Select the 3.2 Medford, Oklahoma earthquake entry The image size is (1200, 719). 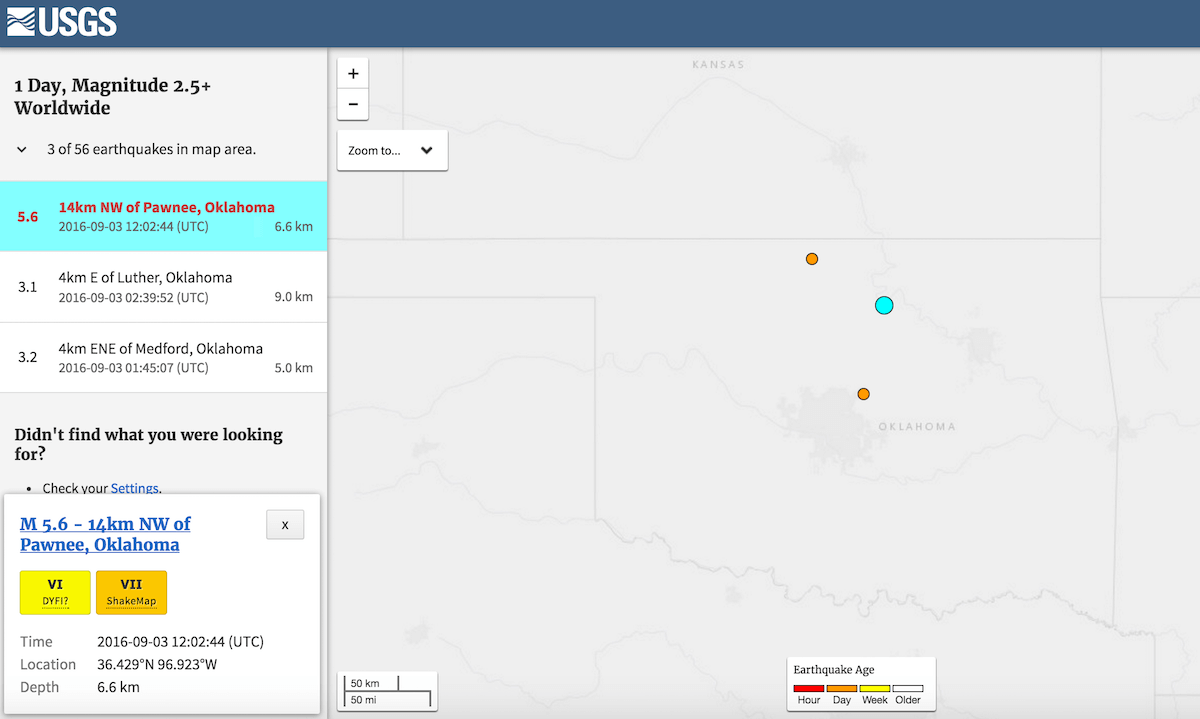164,358
